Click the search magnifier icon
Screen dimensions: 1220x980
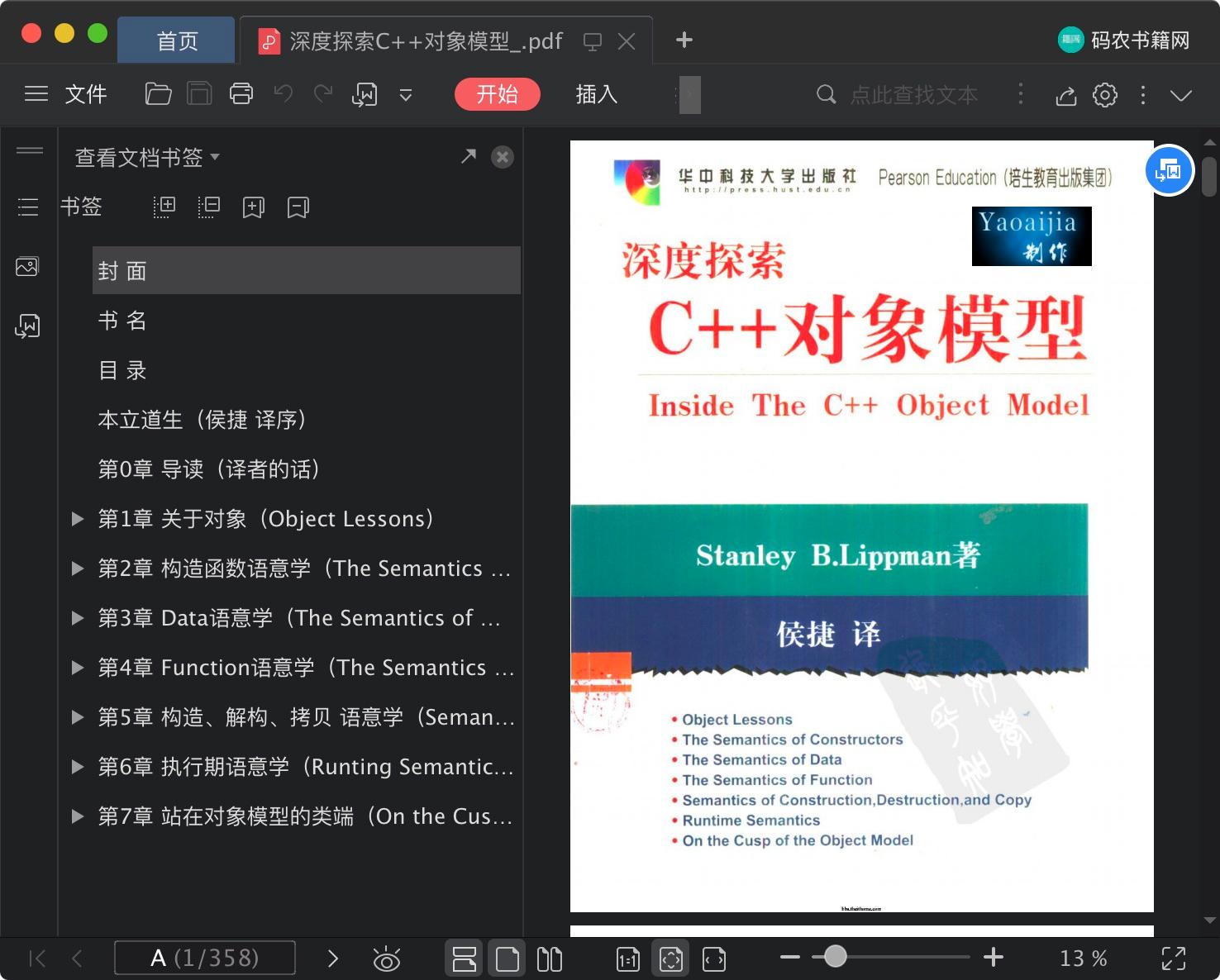click(x=826, y=94)
